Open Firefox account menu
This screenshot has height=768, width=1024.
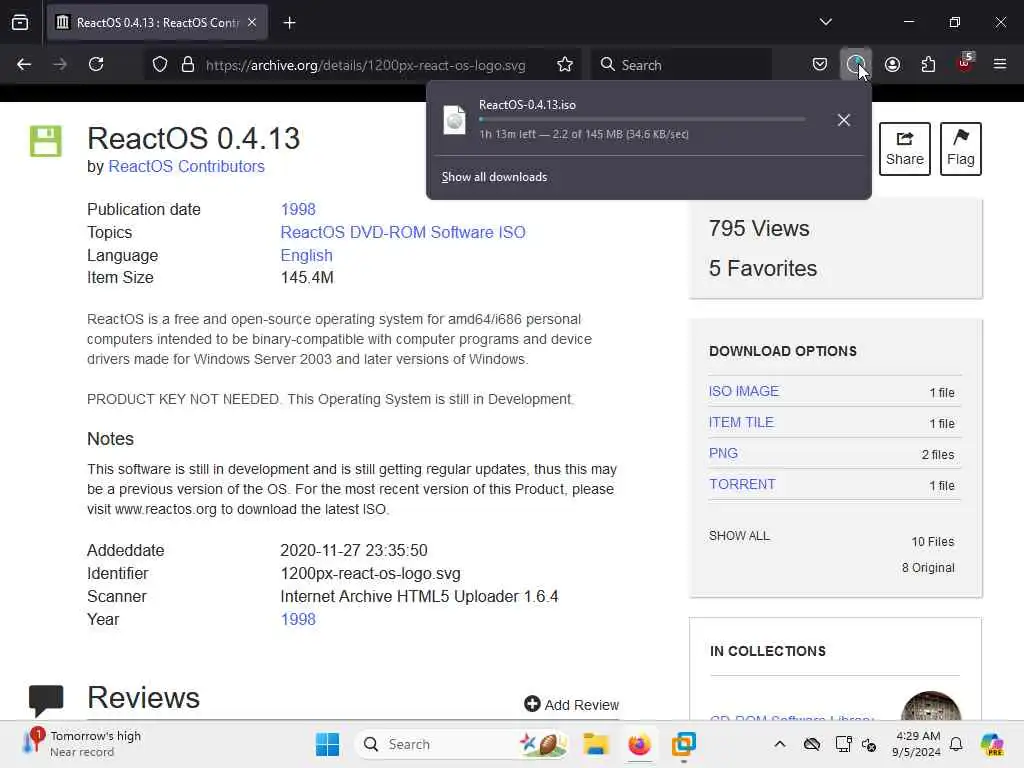pyautogui.click(x=892, y=64)
